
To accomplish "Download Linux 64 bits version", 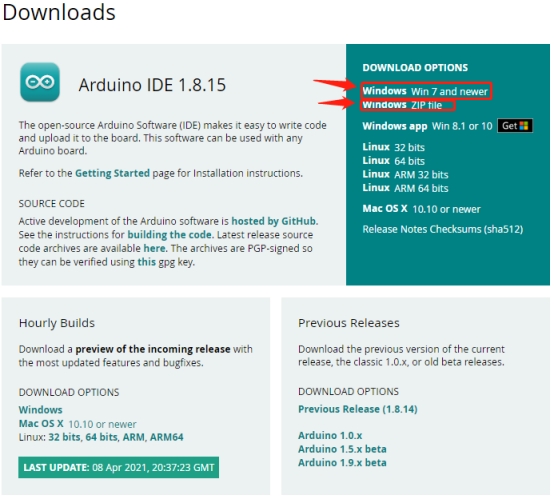I will 393,161.
